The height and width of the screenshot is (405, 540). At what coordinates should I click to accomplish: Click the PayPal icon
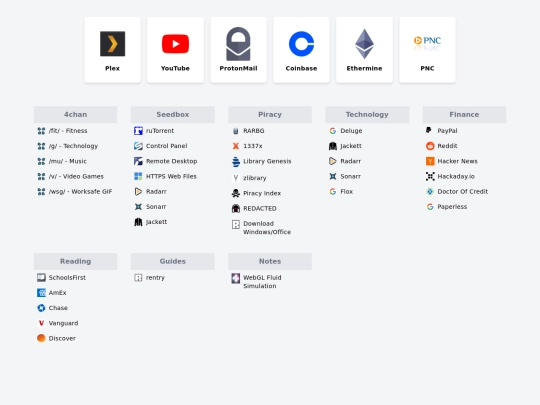(x=430, y=131)
